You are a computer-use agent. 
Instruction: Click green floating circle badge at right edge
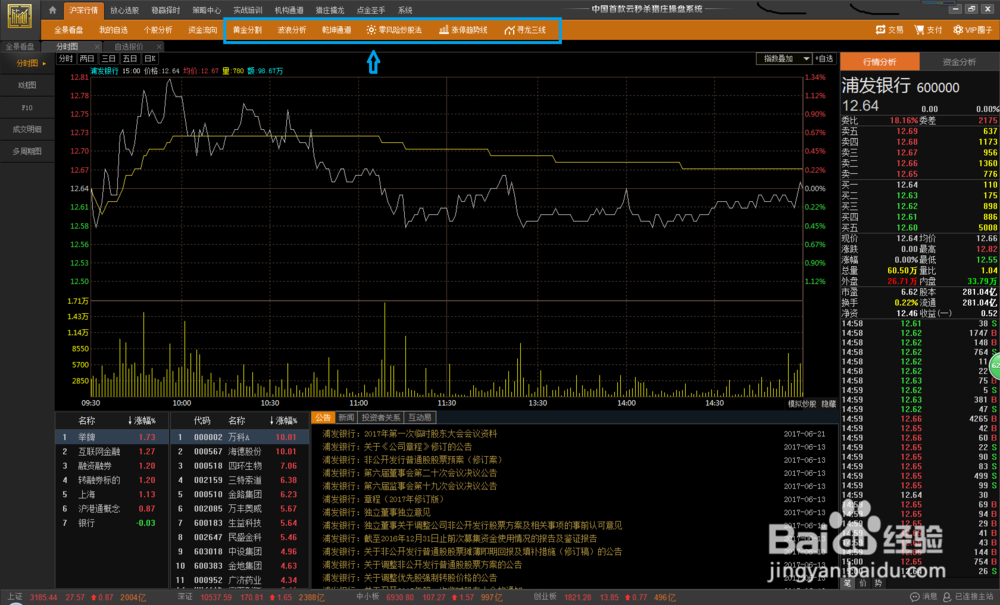(994, 366)
